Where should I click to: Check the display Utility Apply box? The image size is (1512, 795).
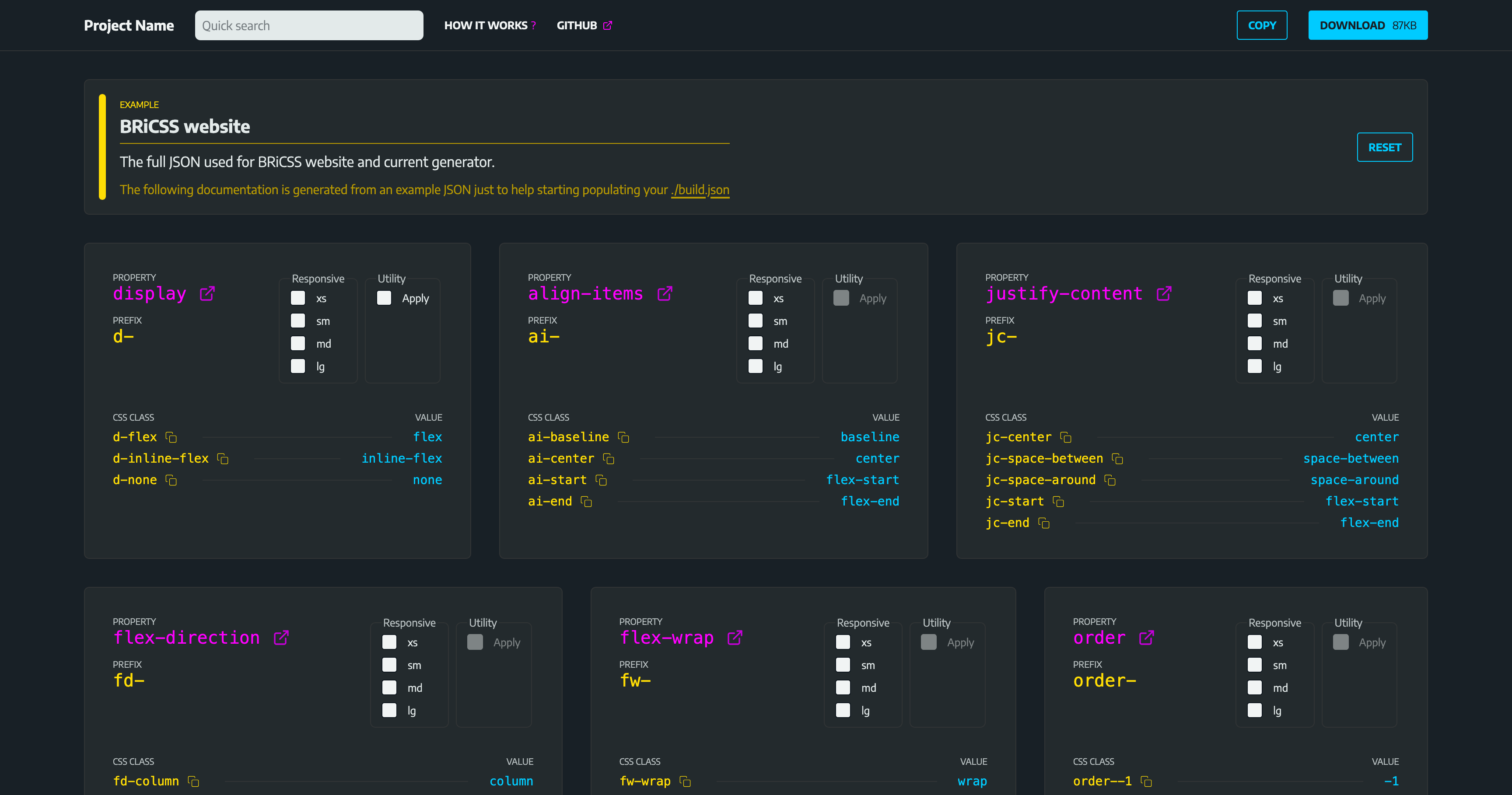tap(384, 298)
